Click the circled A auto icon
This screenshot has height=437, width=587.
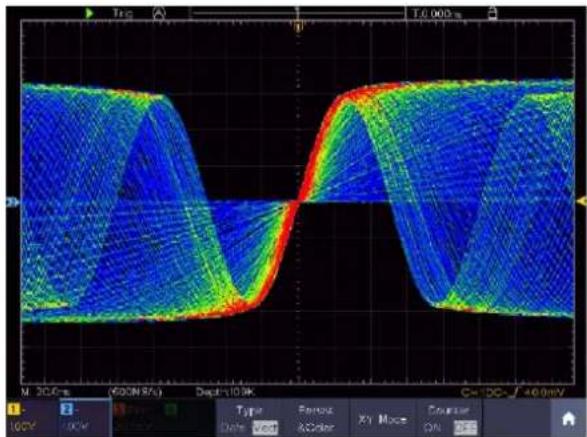pos(159,14)
